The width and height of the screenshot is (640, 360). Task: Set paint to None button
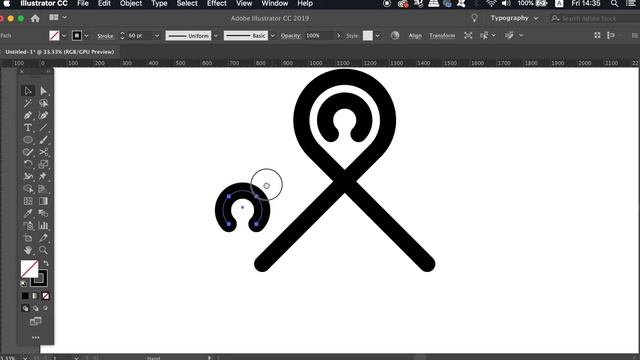(x=46, y=296)
